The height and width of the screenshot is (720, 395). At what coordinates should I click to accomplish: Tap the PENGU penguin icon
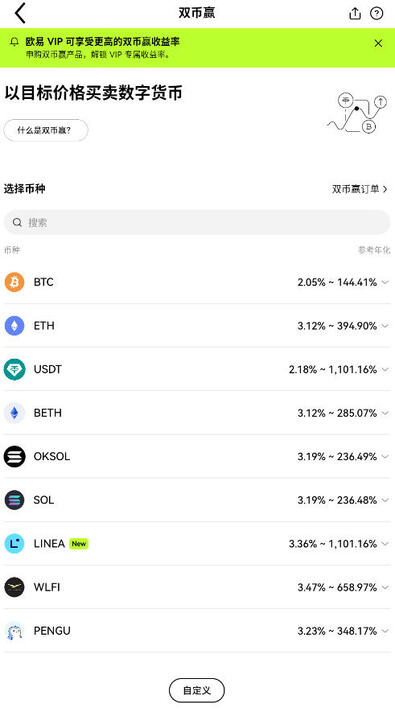click(x=14, y=631)
